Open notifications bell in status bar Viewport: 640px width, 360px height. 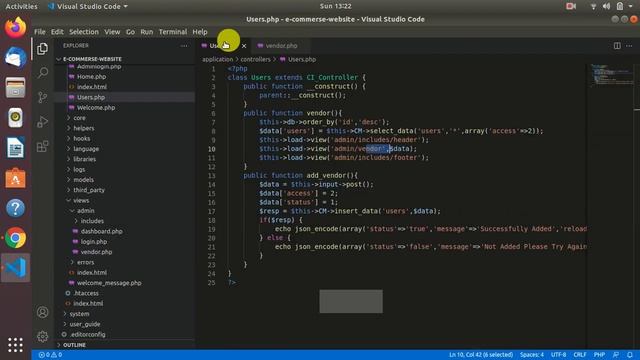[x=630, y=355]
